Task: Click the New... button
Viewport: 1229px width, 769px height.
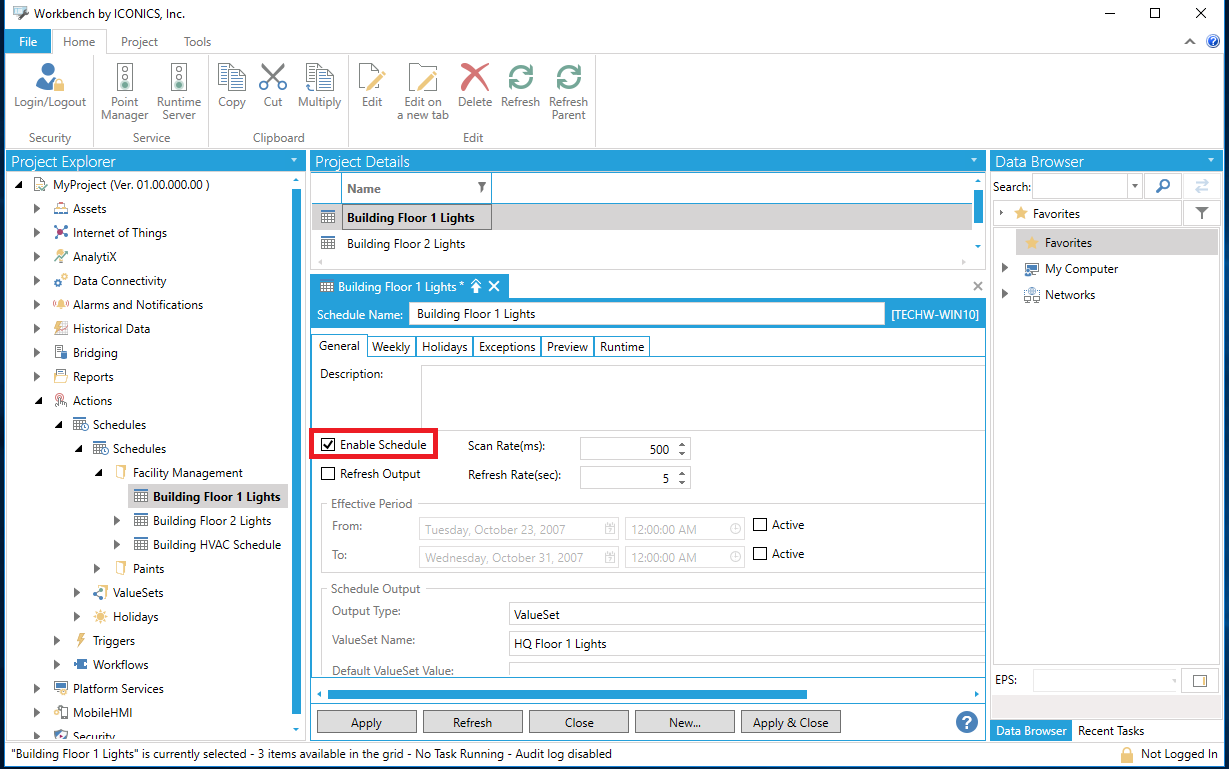Action: [684, 722]
